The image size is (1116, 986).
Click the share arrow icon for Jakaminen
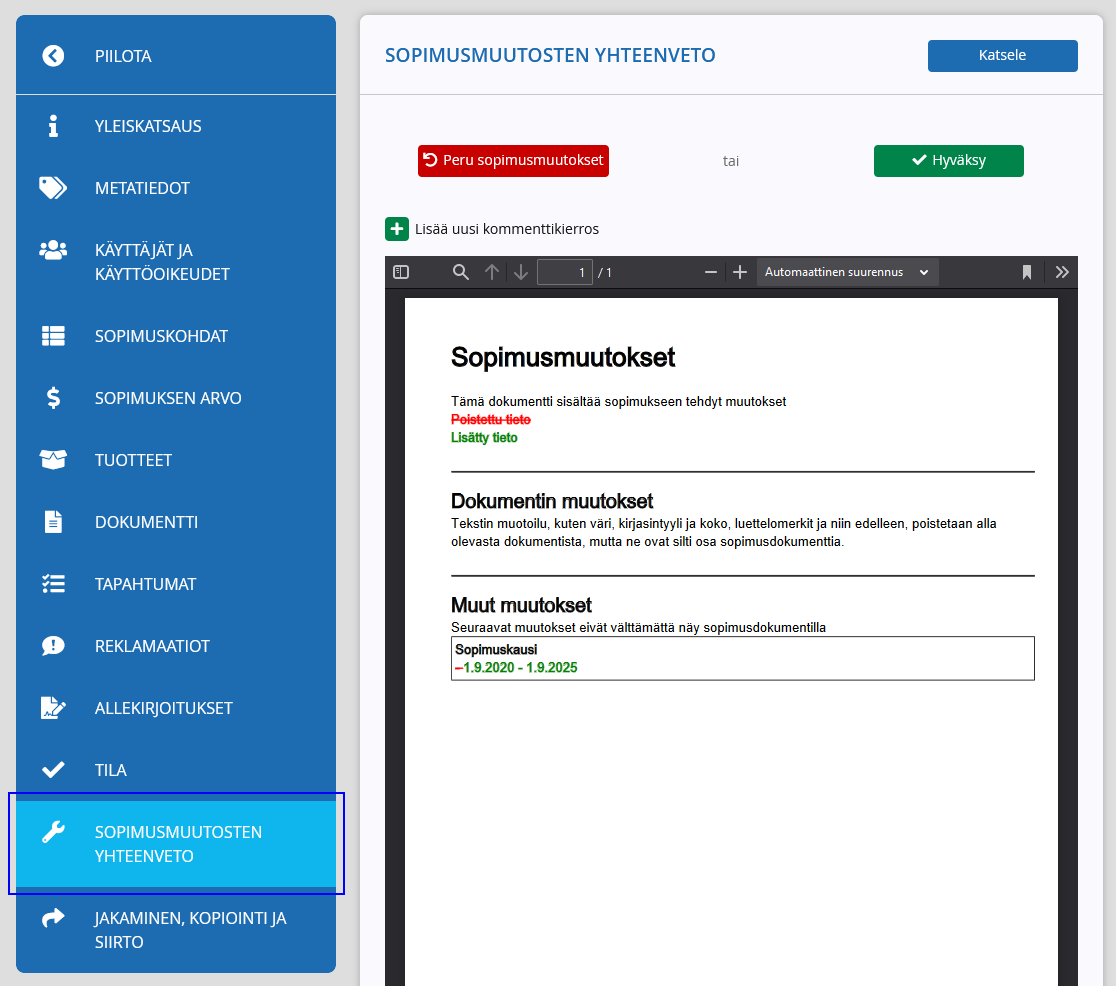pos(53,918)
